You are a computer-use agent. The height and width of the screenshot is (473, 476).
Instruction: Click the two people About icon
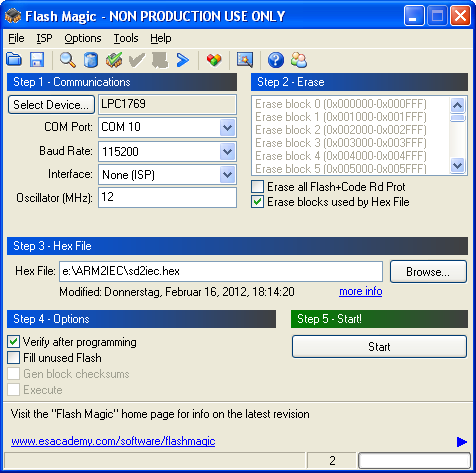click(x=299, y=60)
